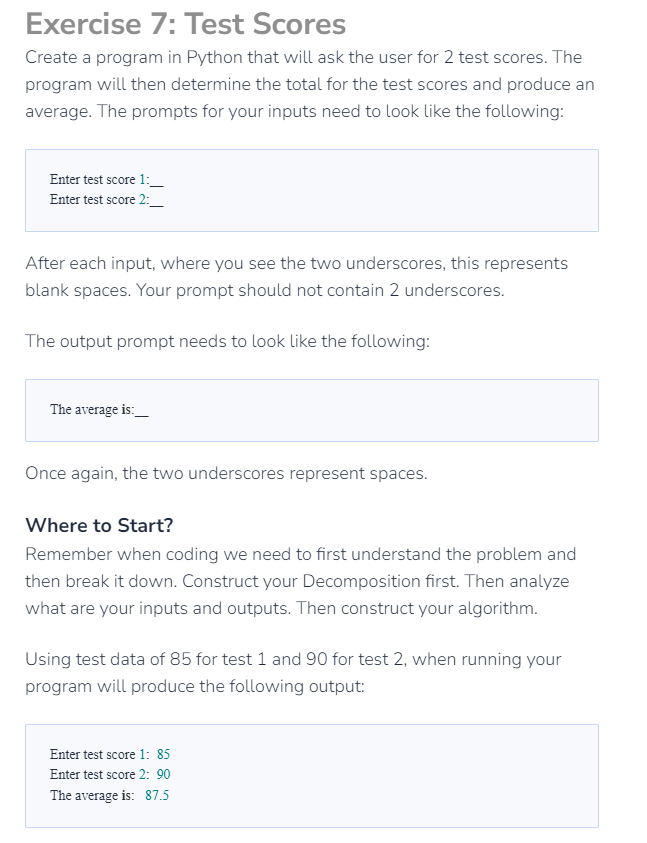Click "Enter test score 1:__" in first code box
The width and height of the screenshot is (647, 843).
point(106,180)
